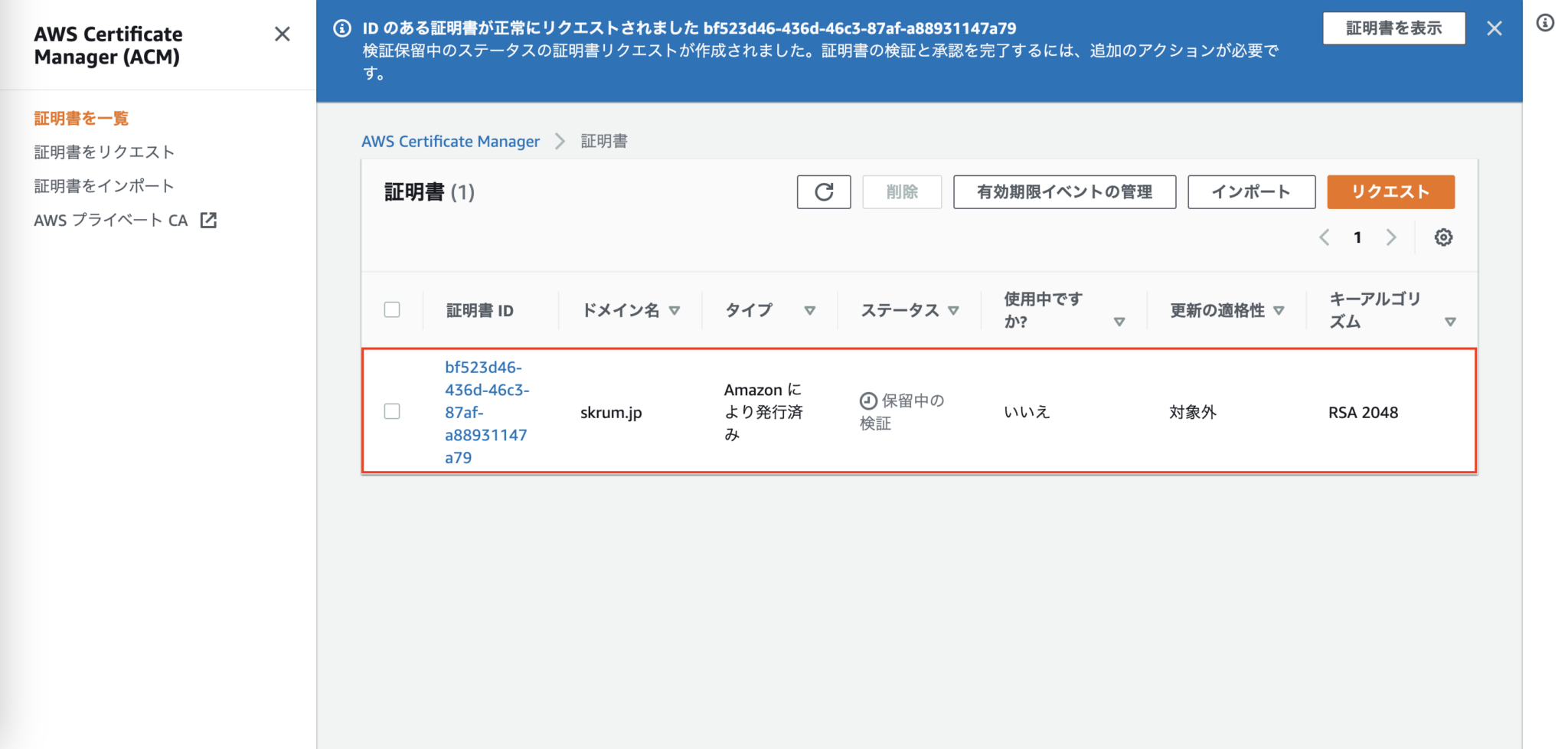Sort by ドメイン名 using its dropdown arrow
1568x749 pixels.
tap(675, 310)
